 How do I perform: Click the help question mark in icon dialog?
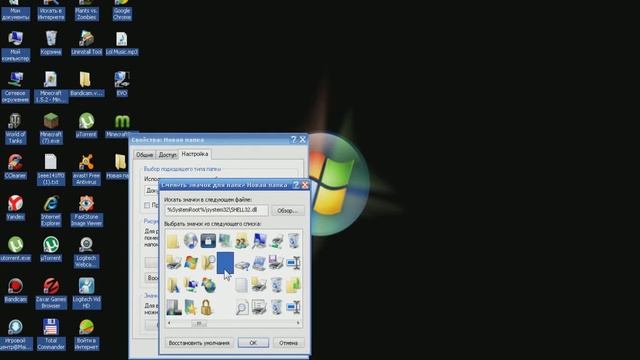pyautogui.click(x=296, y=185)
